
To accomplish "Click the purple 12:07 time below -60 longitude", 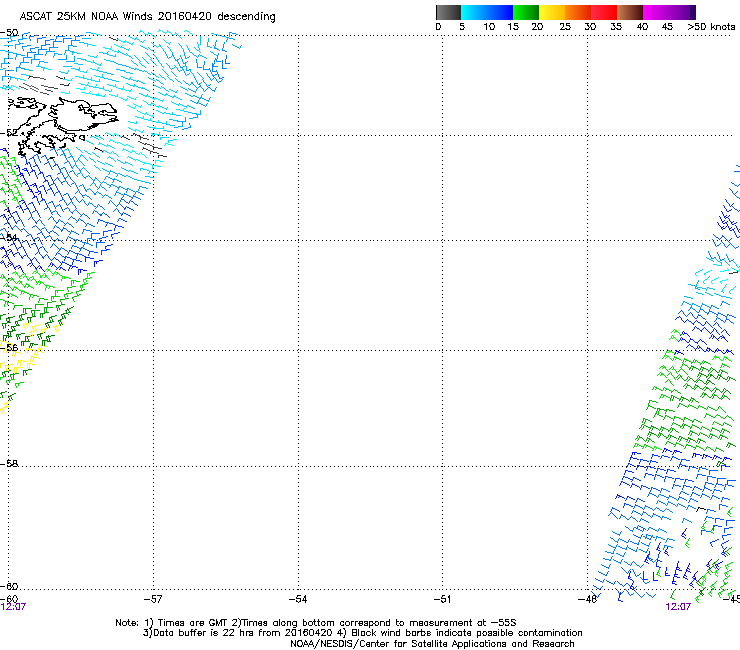I will pos(13,607).
